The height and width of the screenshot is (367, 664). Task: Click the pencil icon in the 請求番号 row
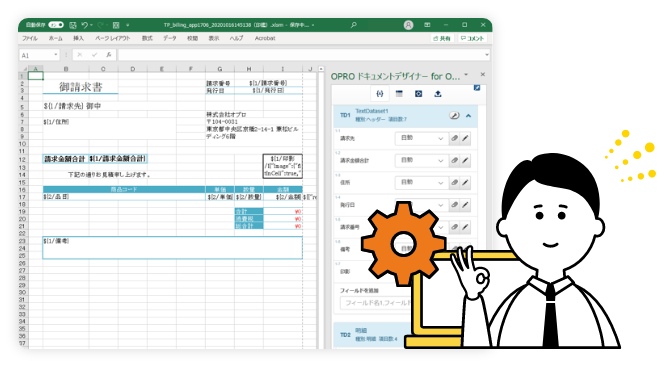465,227
